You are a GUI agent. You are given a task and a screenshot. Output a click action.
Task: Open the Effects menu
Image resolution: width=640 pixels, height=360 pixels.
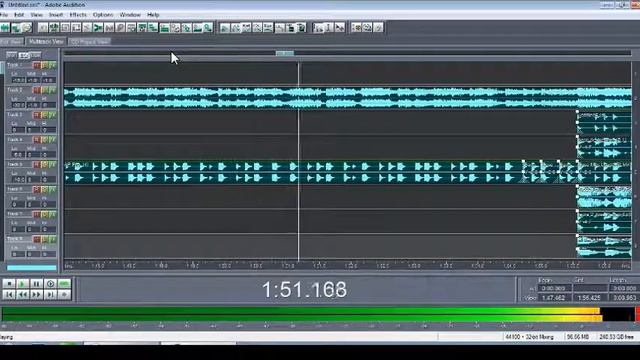coord(78,15)
